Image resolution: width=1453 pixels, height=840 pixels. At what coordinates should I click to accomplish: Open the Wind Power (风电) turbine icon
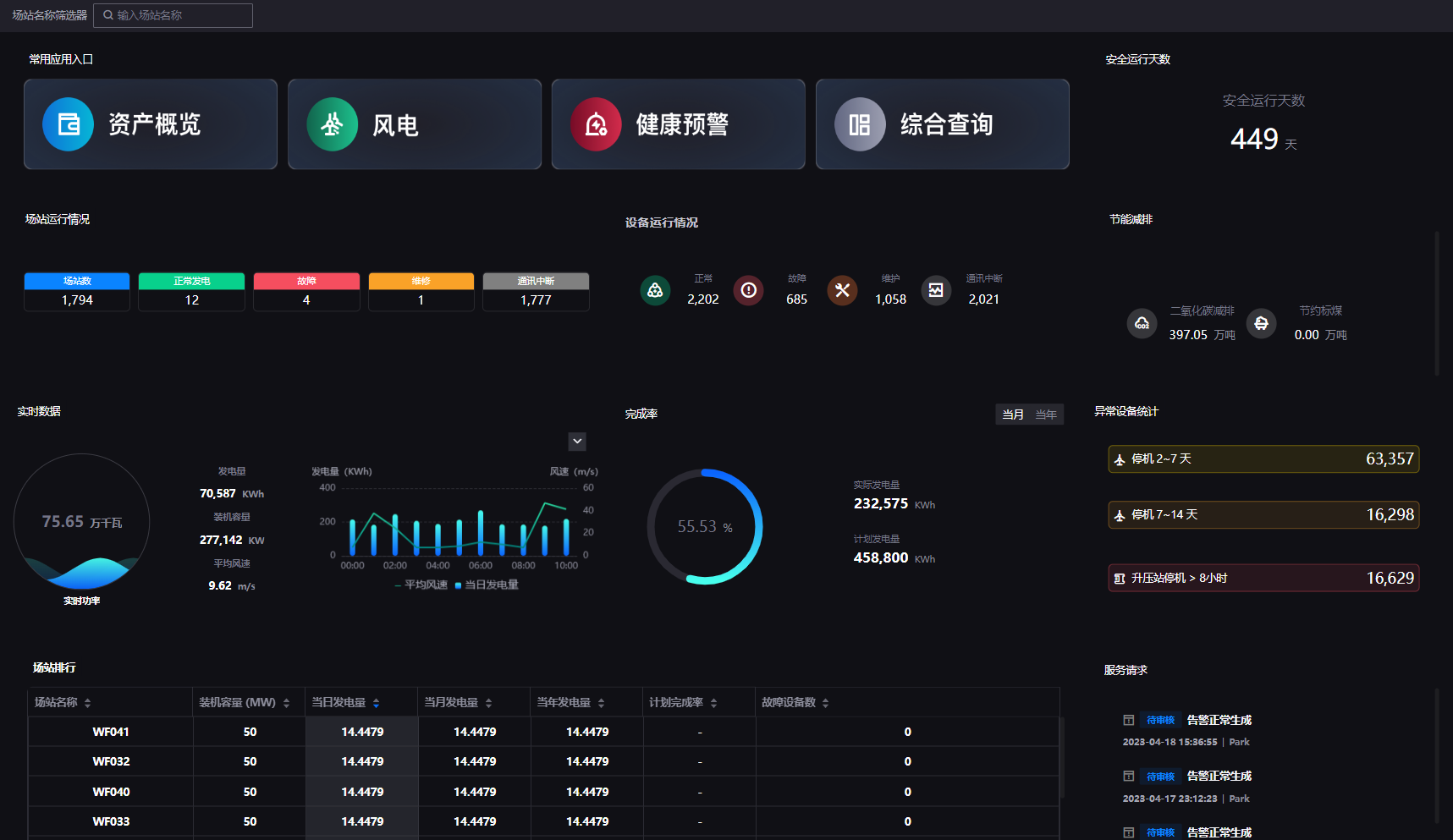pos(332,124)
